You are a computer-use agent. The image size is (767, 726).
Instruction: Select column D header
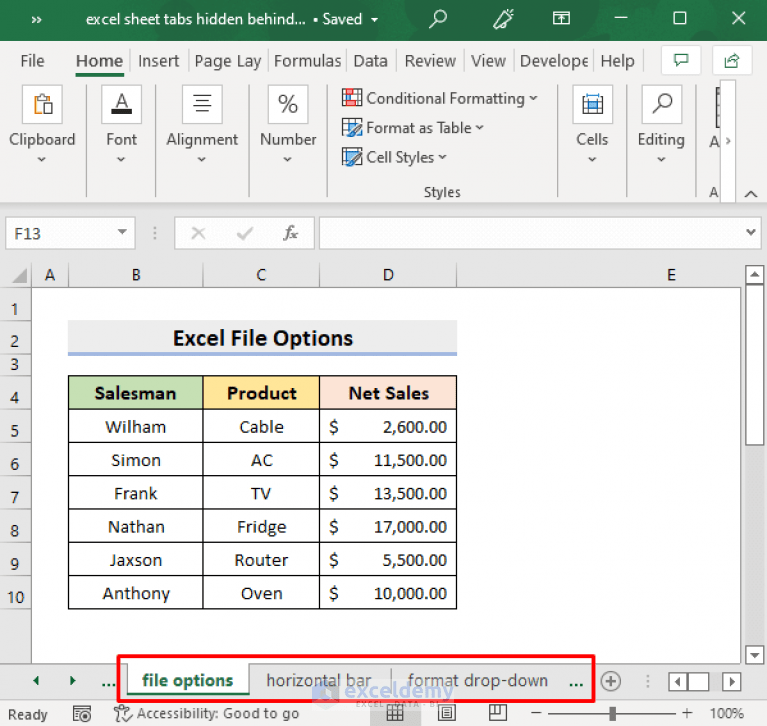388,275
